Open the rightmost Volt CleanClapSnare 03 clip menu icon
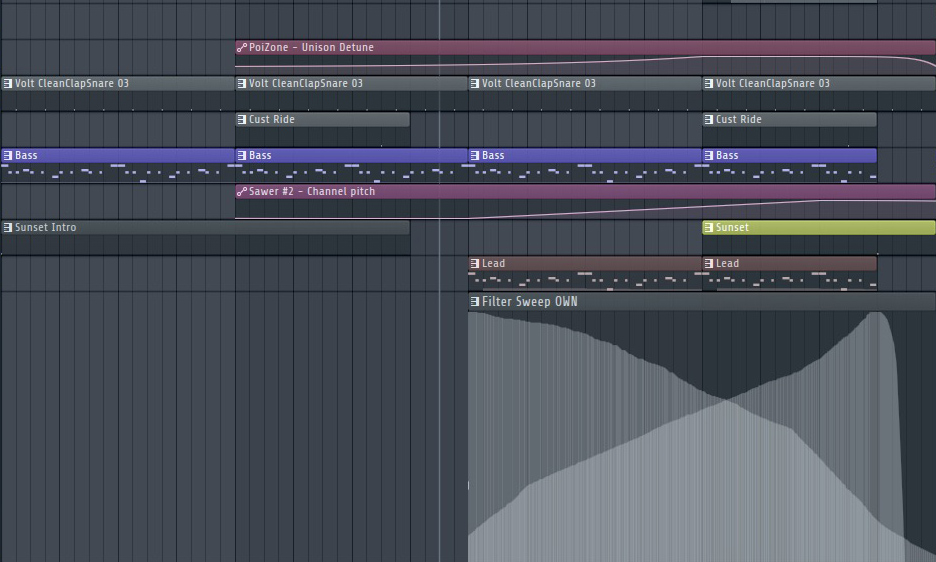936x562 pixels. [x=709, y=84]
